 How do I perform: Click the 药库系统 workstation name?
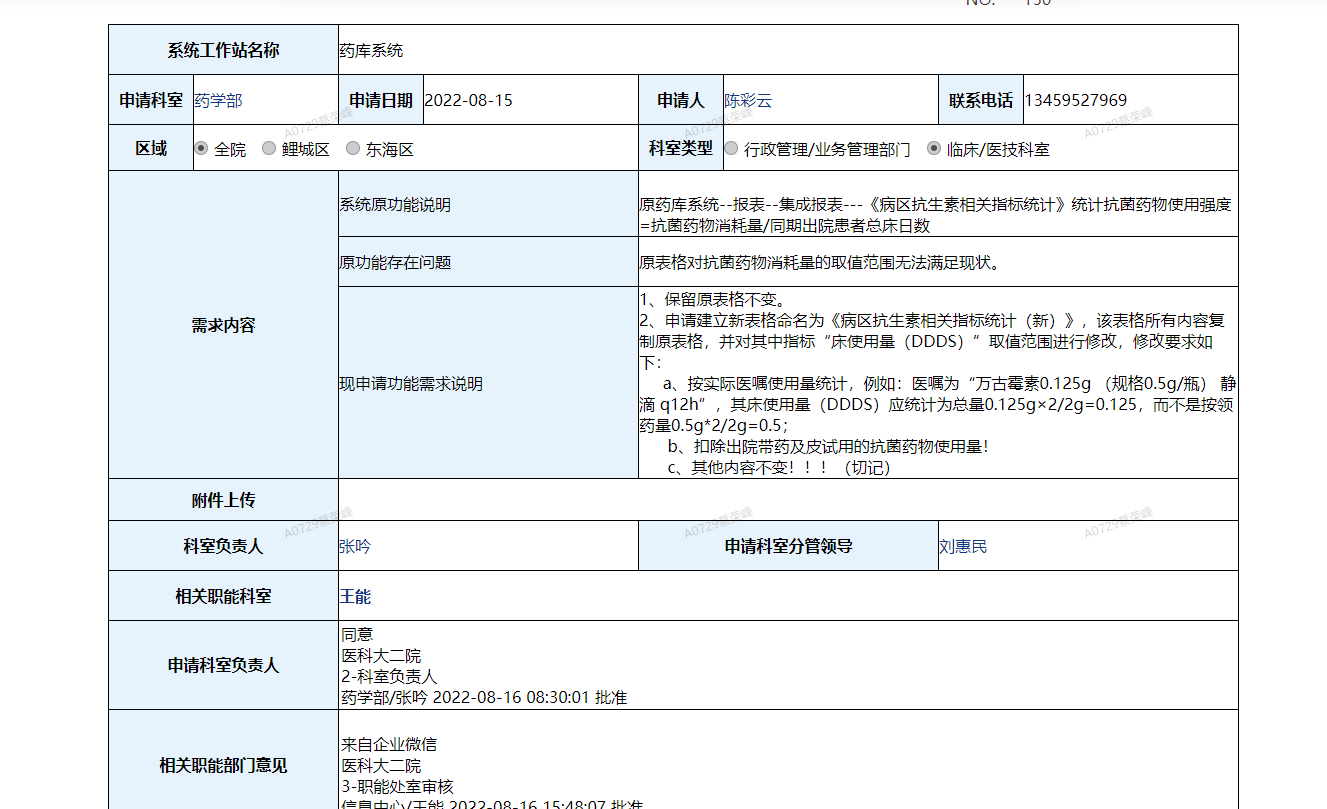click(371, 50)
